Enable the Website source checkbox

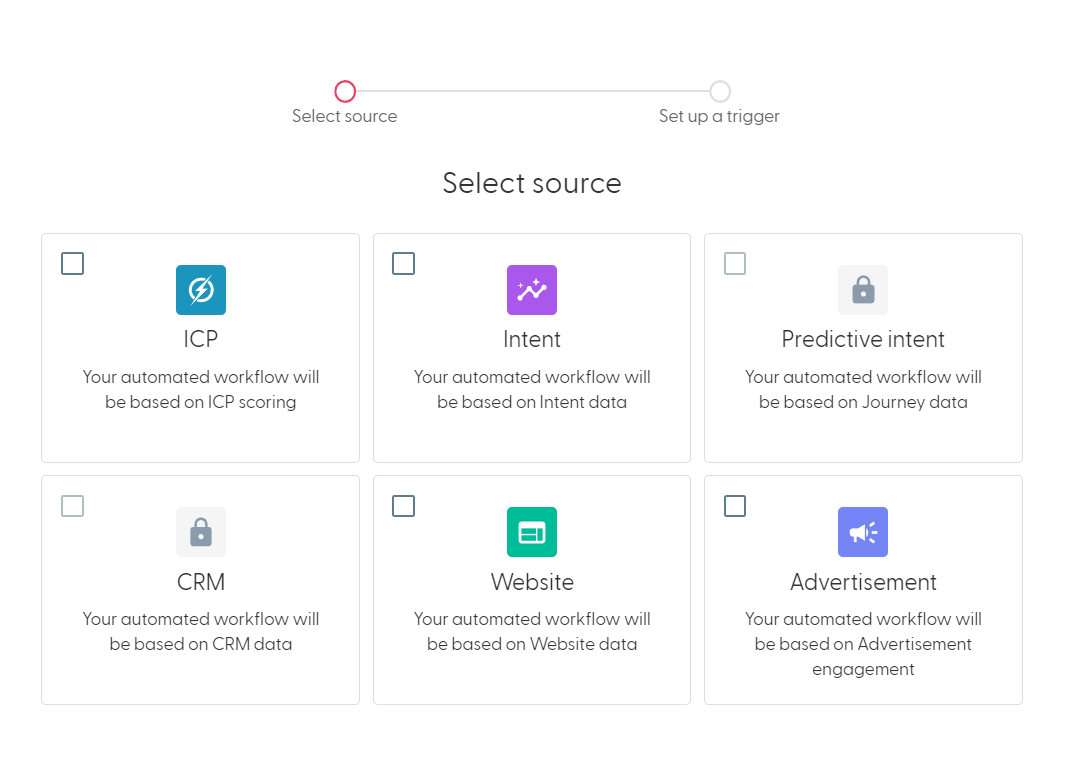coord(403,506)
